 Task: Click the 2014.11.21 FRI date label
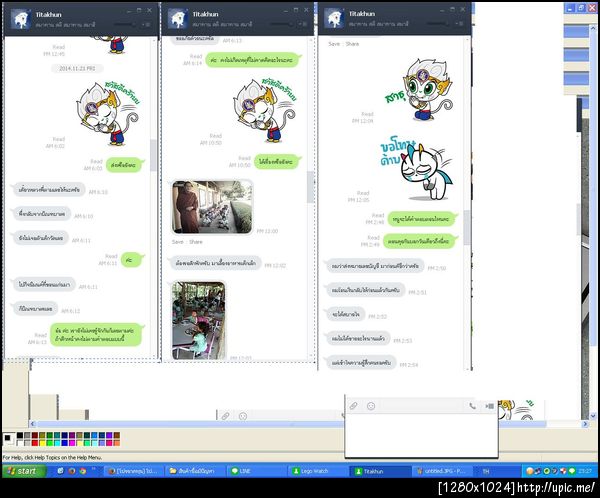click(x=77, y=69)
